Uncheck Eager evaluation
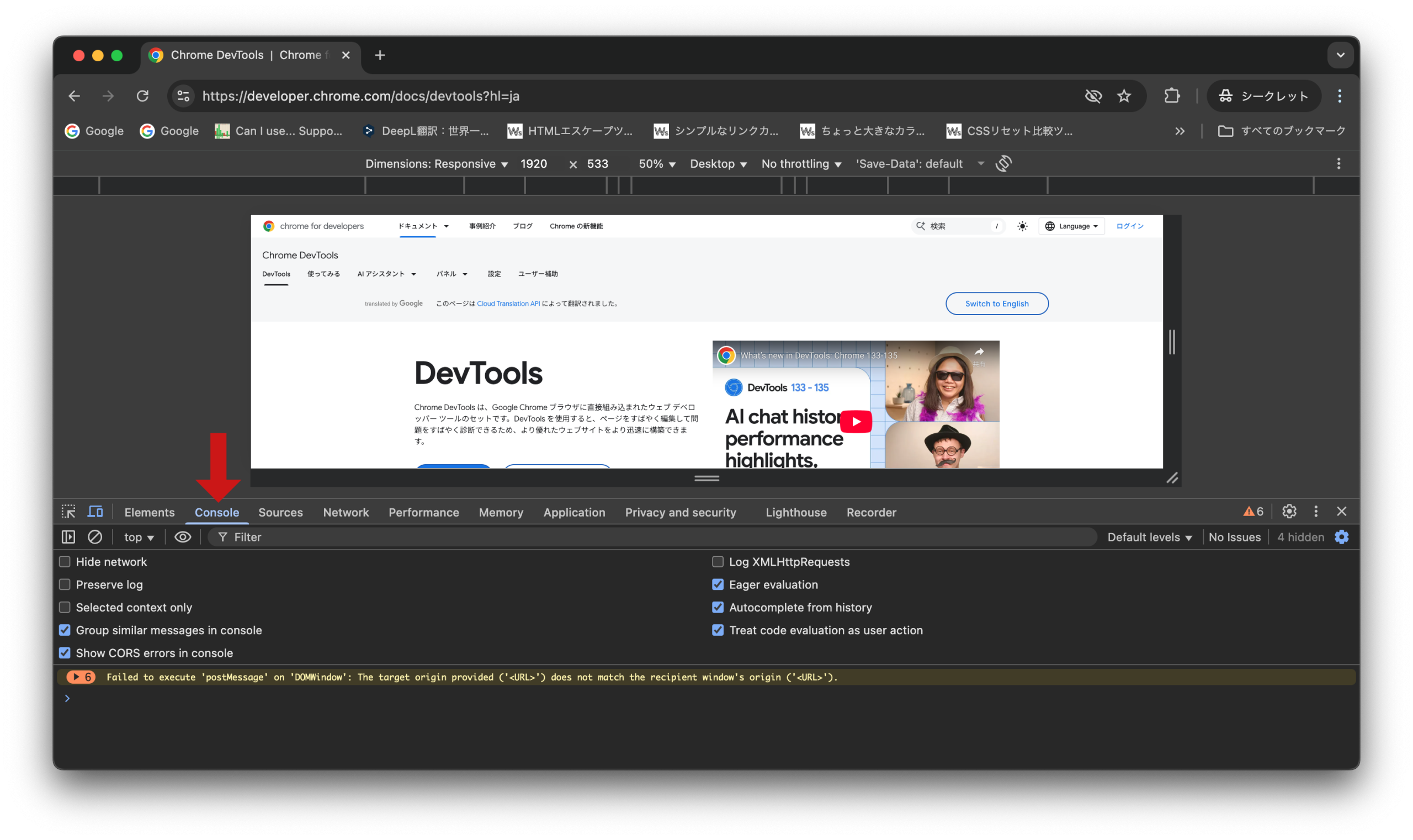Viewport: 1413px width, 840px height. pyautogui.click(x=717, y=584)
